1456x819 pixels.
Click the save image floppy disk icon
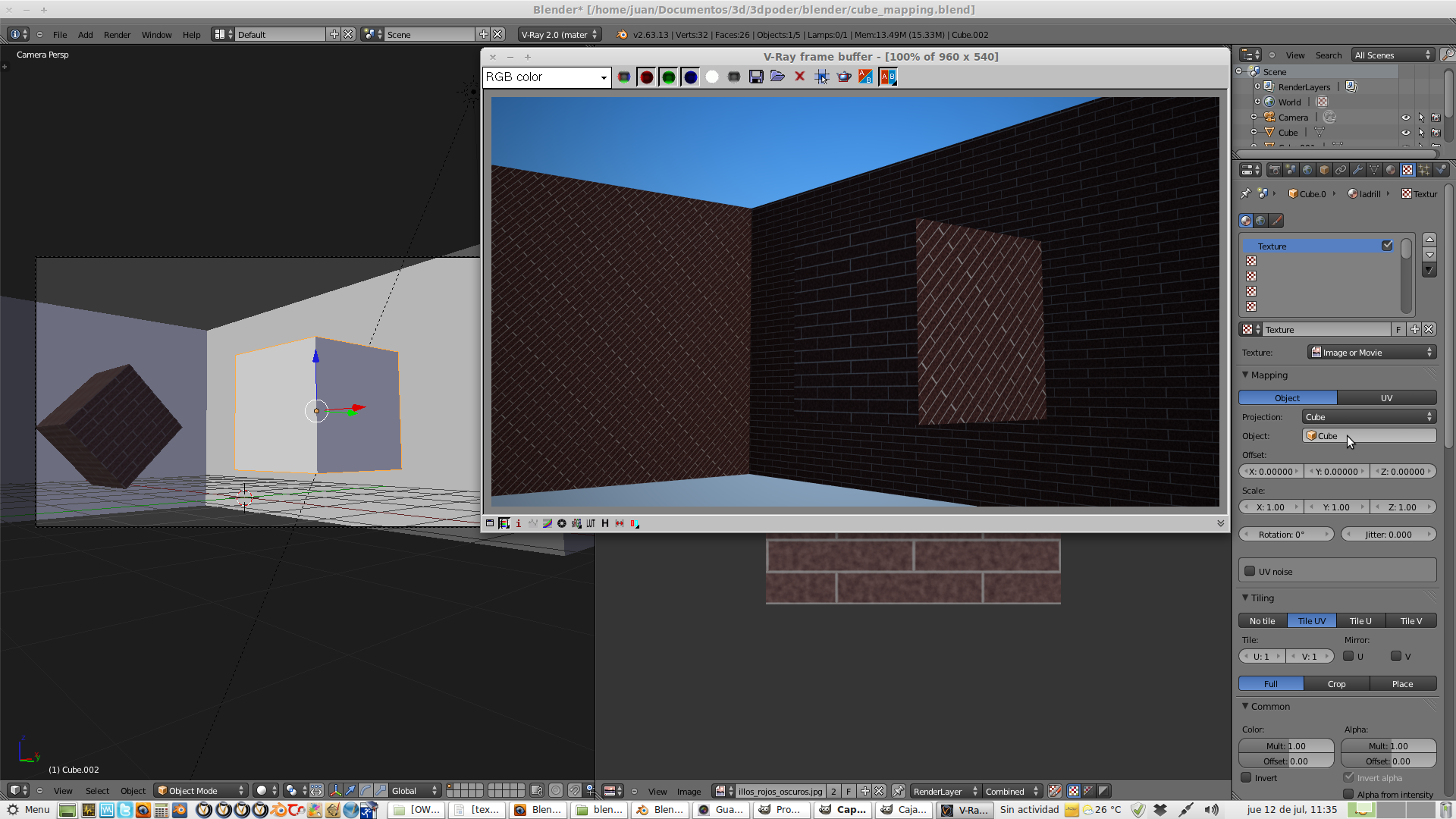pos(756,77)
